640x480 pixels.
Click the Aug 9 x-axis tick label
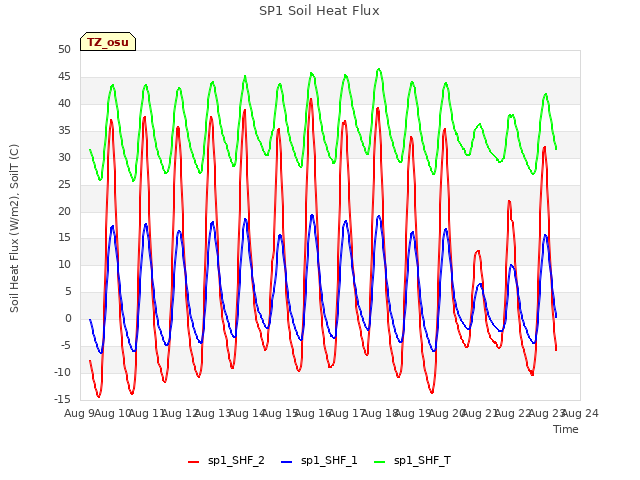click(x=80, y=413)
